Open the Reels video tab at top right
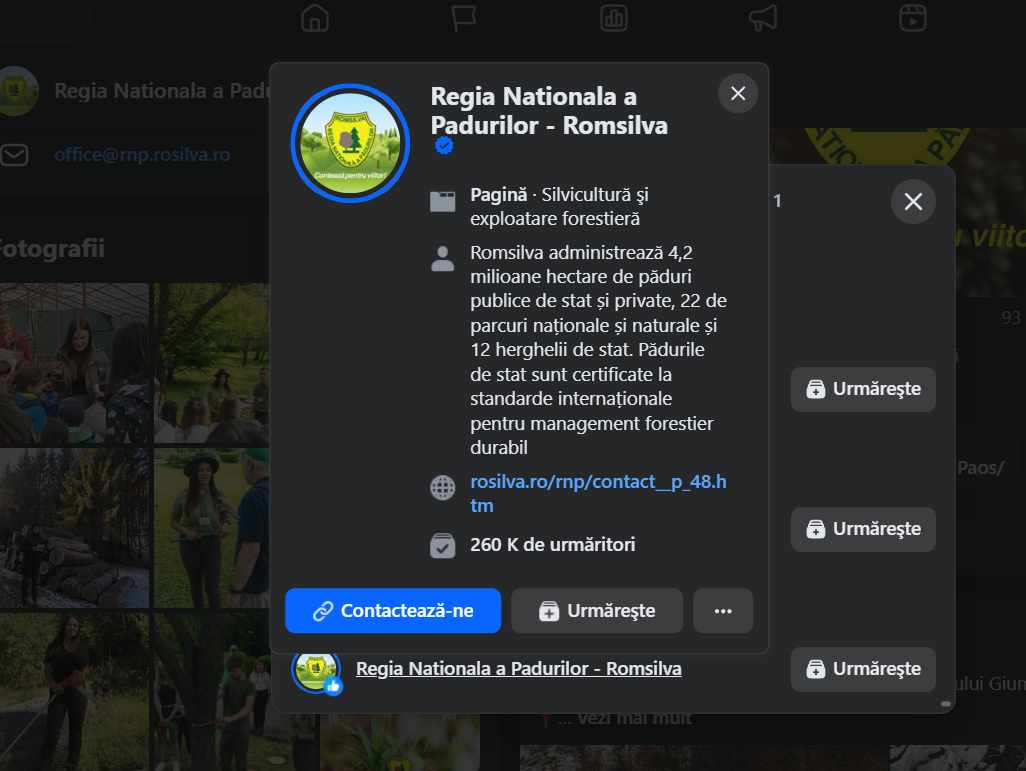1026x771 pixels. click(911, 17)
